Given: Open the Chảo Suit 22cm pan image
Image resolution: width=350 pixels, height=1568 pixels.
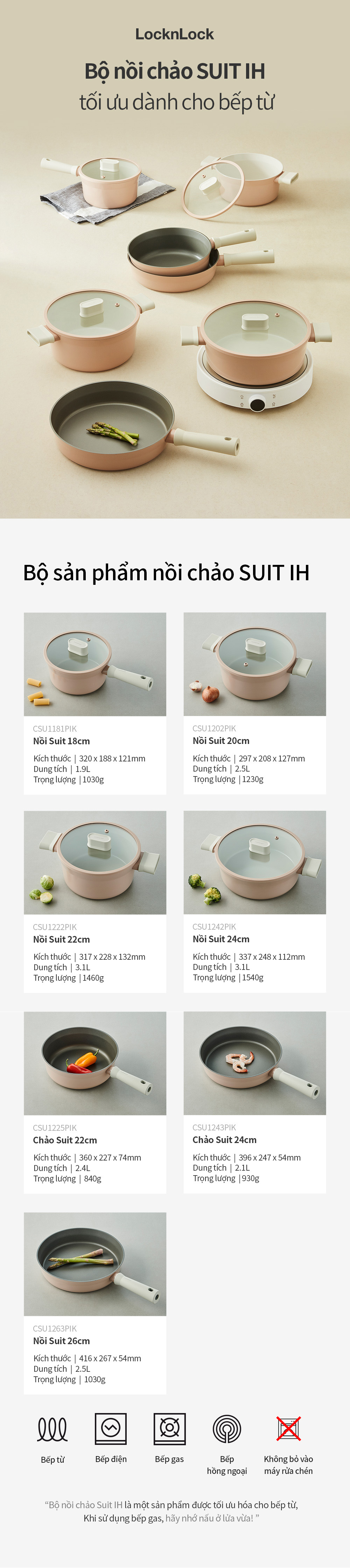Looking at the screenshot, I should tap(95, 1063).
